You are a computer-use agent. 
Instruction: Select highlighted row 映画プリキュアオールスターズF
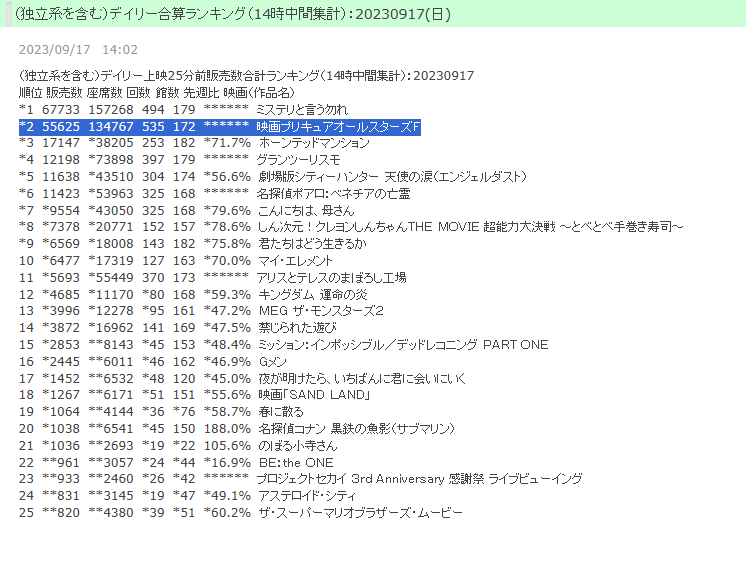[220, 127]
